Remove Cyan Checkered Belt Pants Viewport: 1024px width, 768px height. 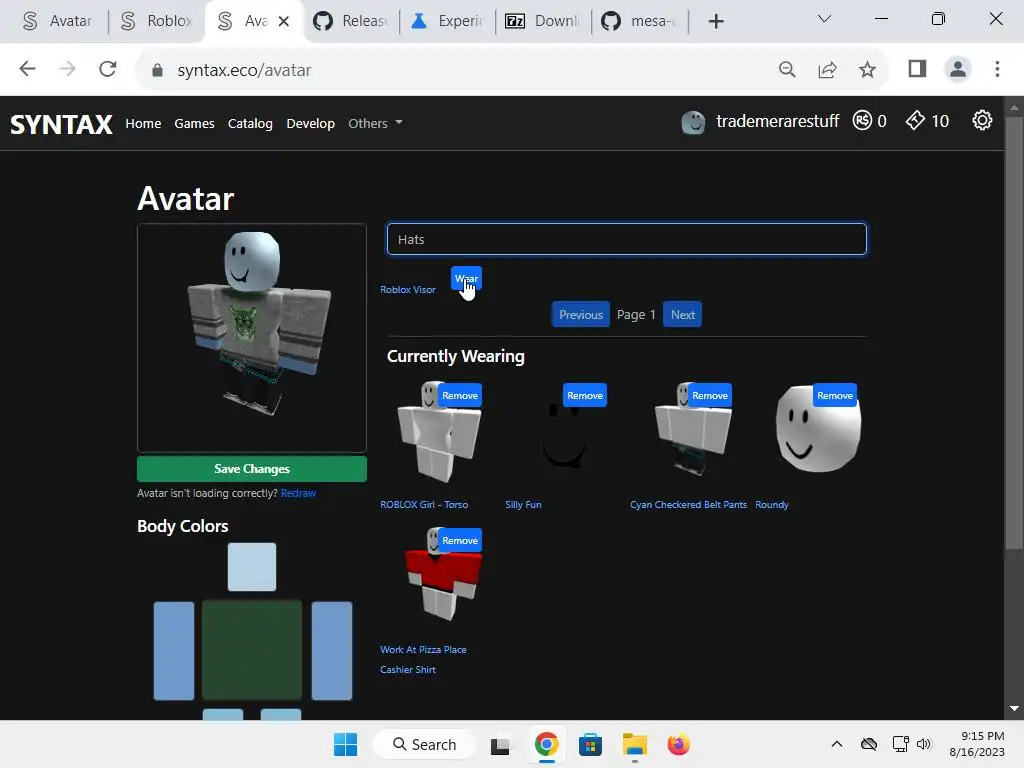710,395
